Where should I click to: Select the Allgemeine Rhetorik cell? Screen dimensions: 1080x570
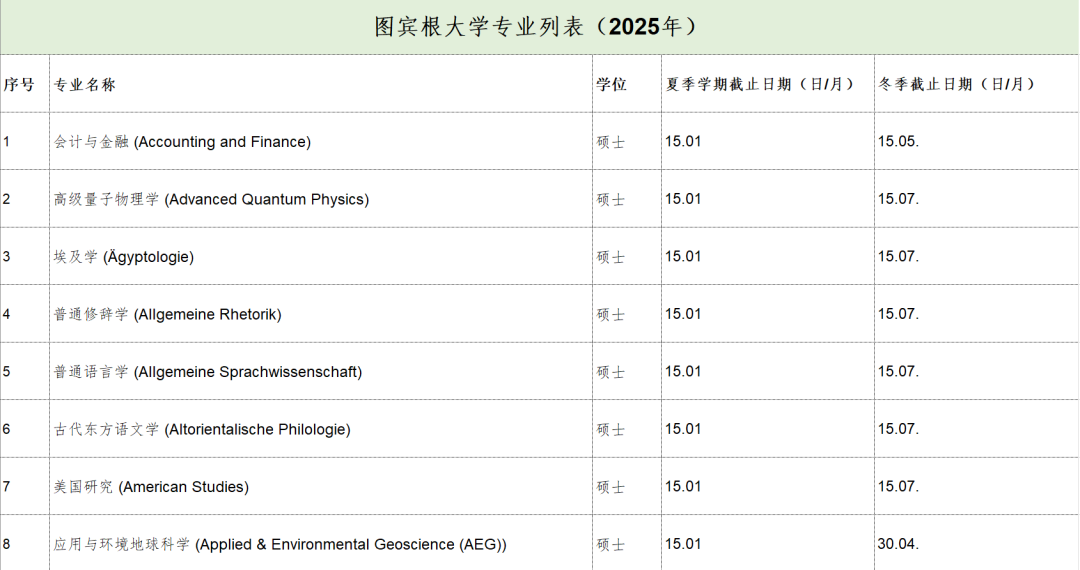(168, 314)
